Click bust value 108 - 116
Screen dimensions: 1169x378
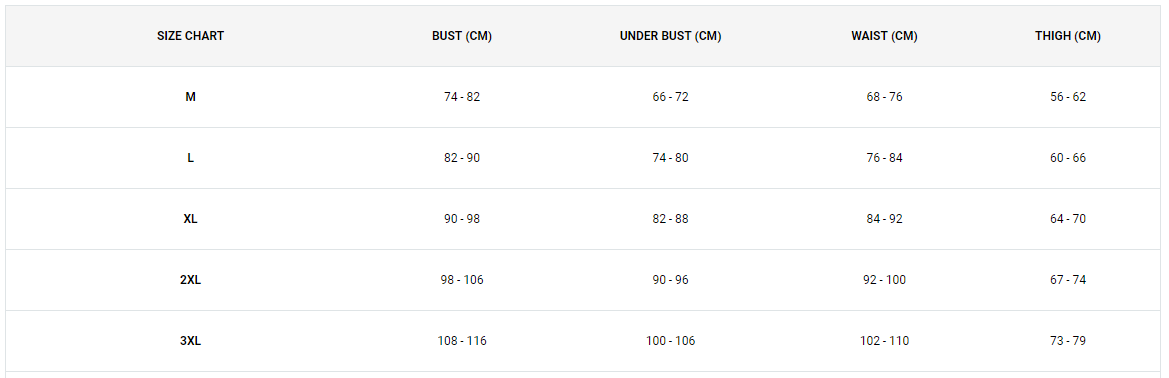pos(461,341)
